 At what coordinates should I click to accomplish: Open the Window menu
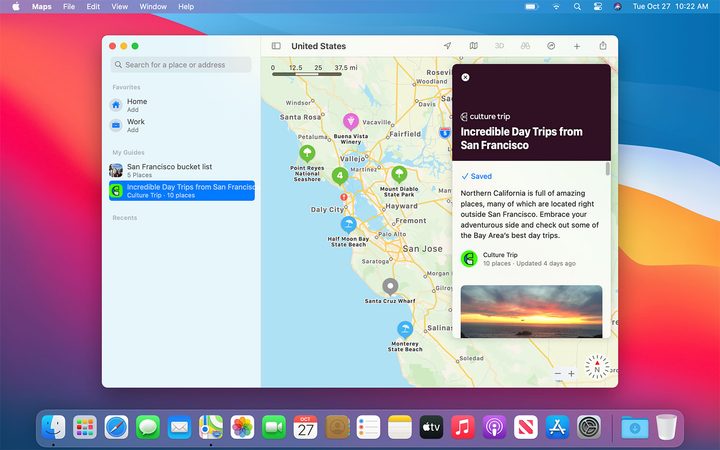pyautogui.click(x=153, y=6)
